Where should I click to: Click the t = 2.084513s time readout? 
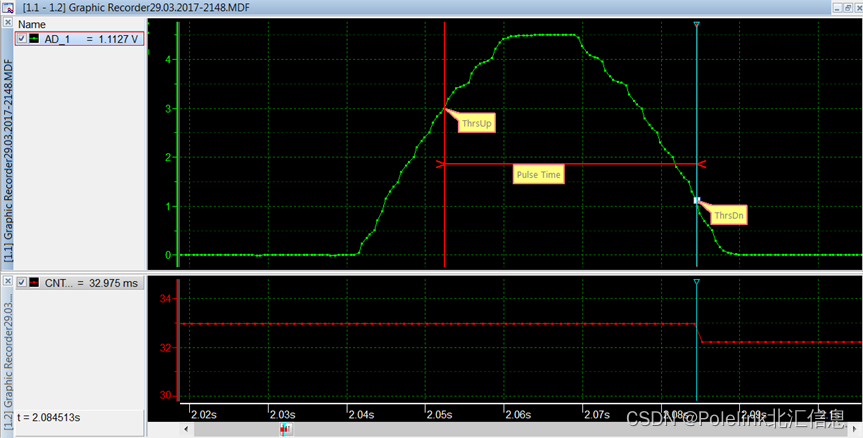48,418
